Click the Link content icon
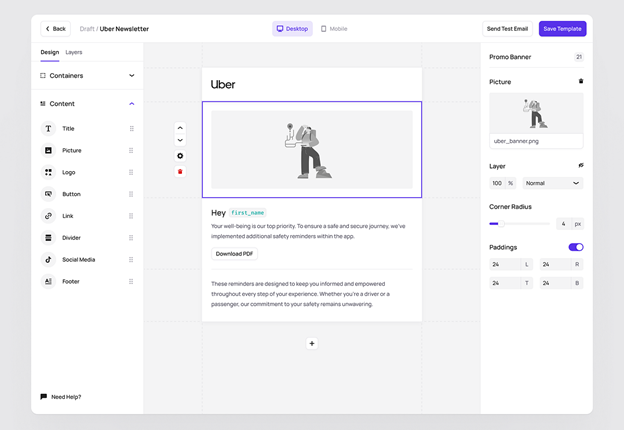The image size is (624, 430). coord(48,216)
